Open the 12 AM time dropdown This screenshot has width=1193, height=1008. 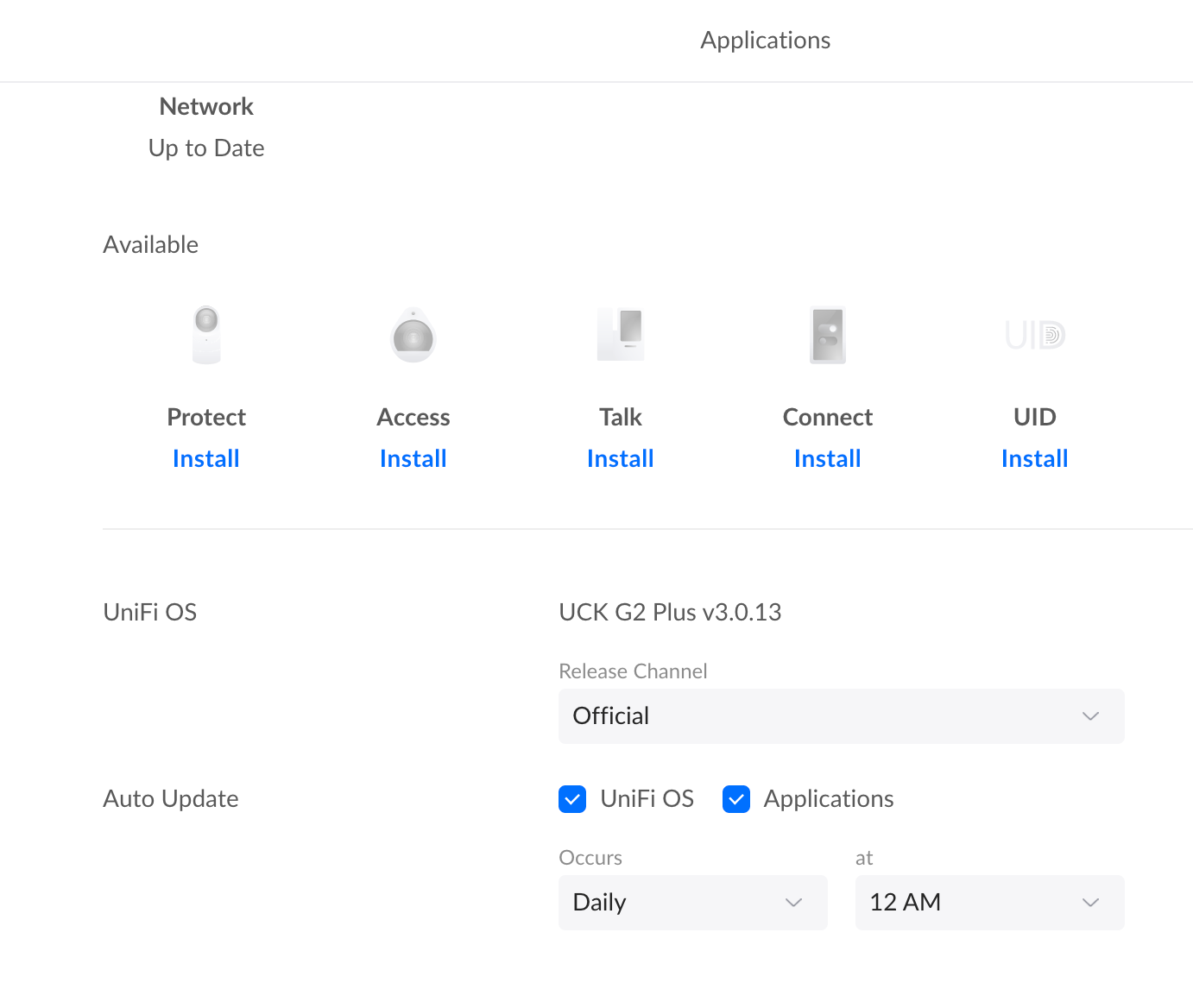[990, 903]
